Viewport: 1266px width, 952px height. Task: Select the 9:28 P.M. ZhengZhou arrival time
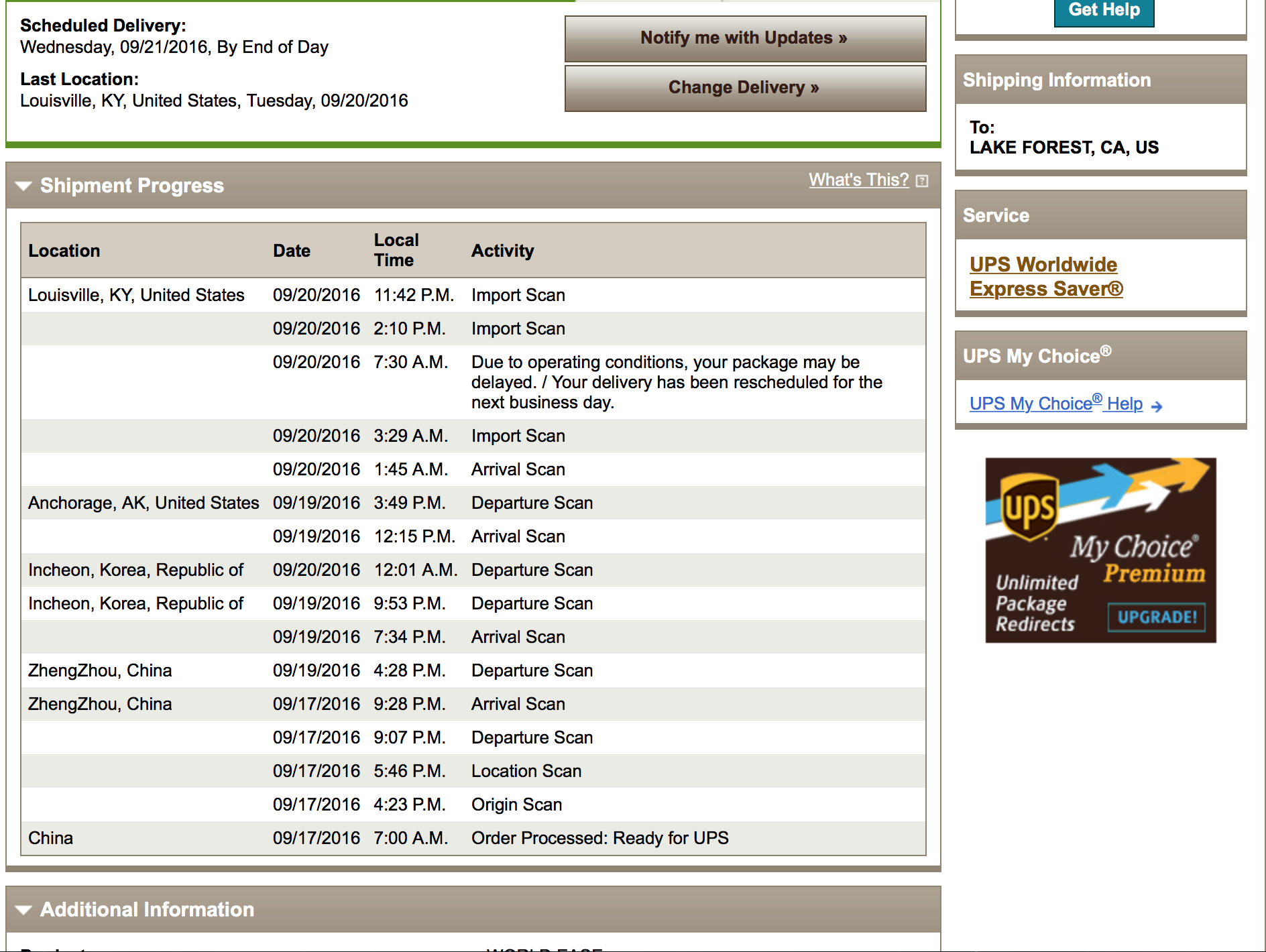410,704
